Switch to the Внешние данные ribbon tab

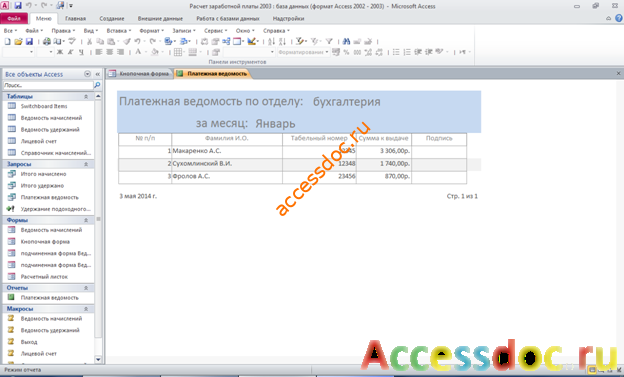160,19
